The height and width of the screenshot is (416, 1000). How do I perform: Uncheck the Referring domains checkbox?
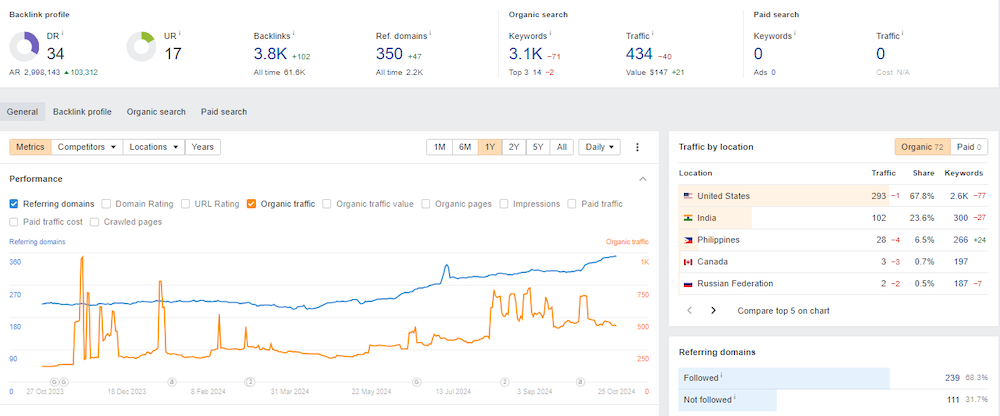coord(14,204)
